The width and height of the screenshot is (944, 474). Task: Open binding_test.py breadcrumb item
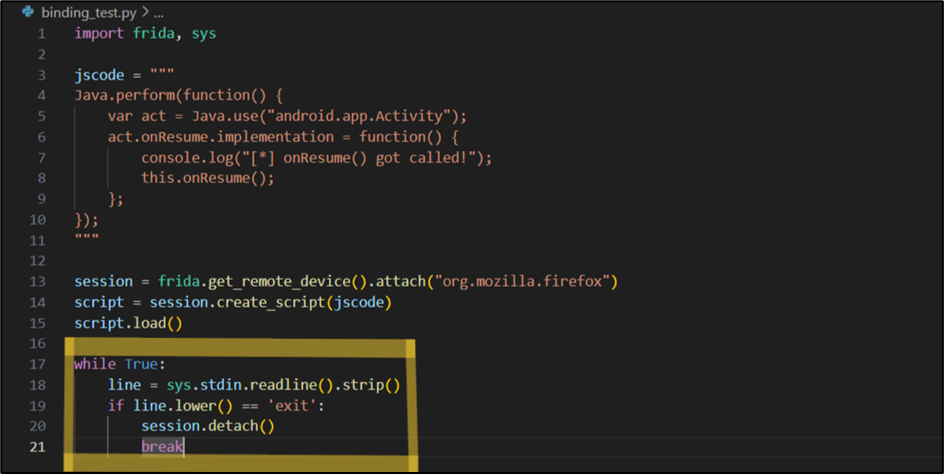pos(89,13)
